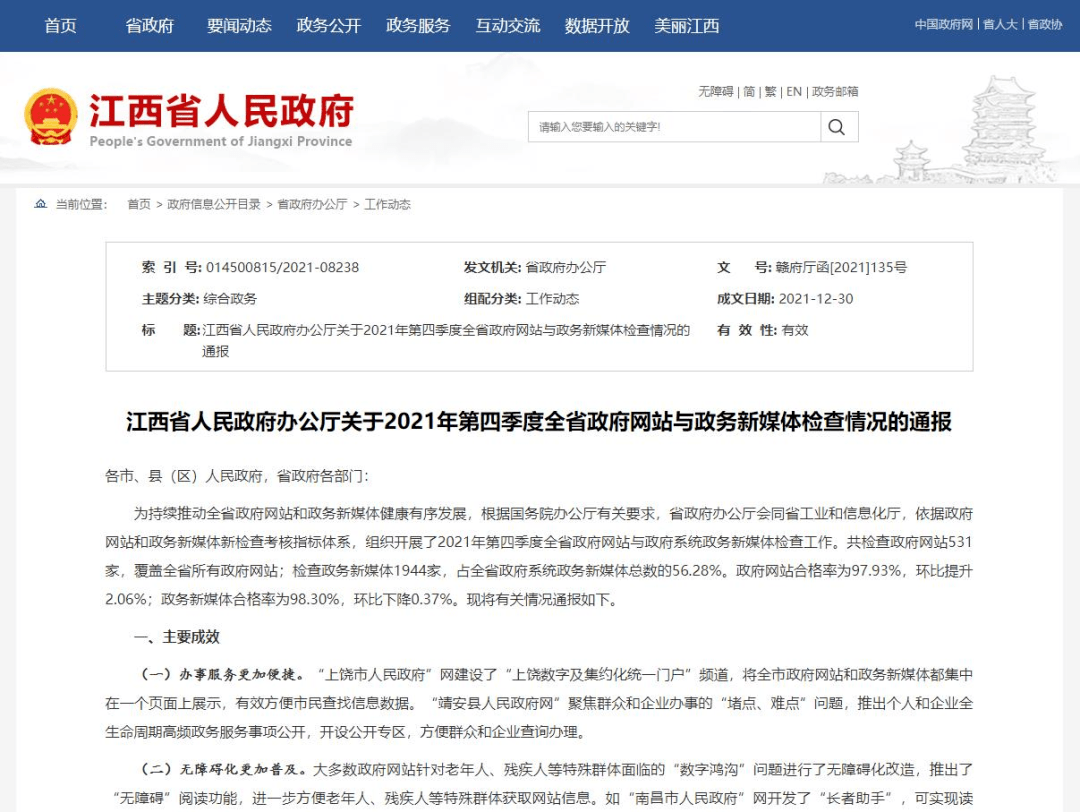This screenshot has height=812, width=1080.
Task: Click the validity value 有效
Action: (795, 330)
